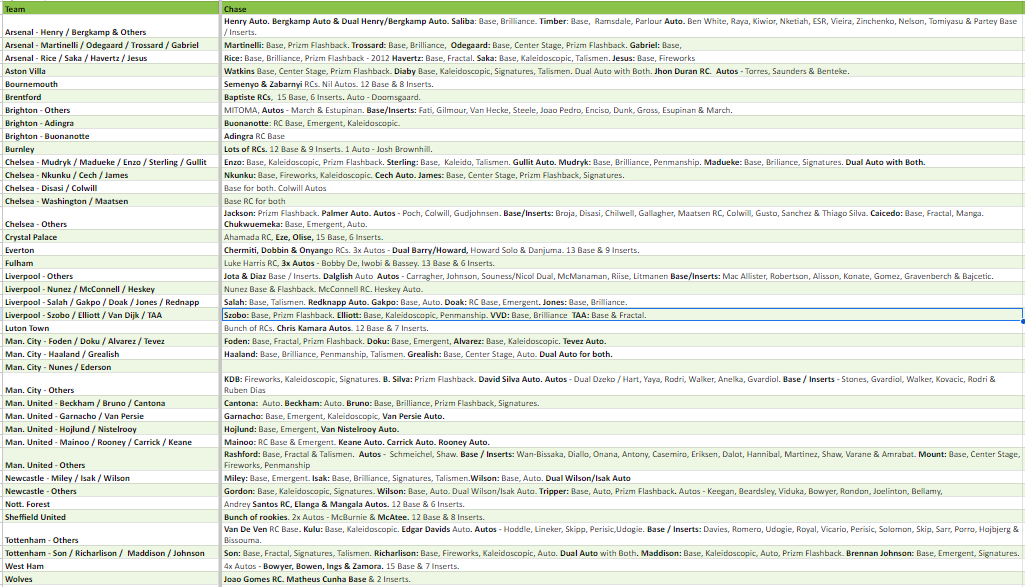Click the chase cell starting 'Baptiste RCs'
1025x587 pixels.
pos(620,98)
